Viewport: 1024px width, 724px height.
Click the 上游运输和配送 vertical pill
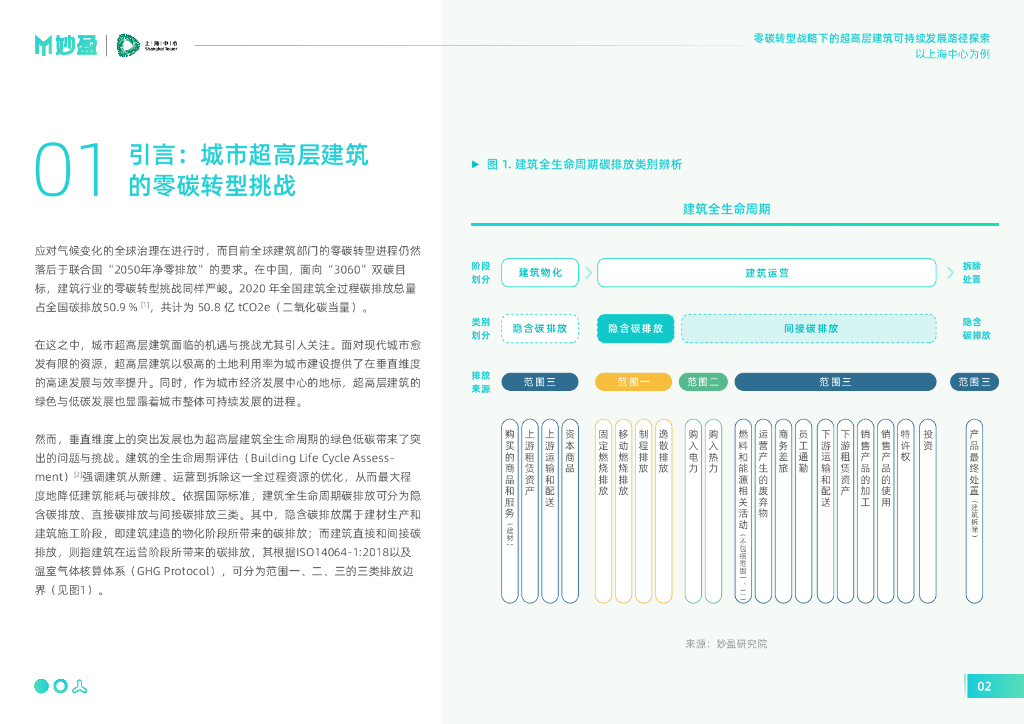pos(550,511)
